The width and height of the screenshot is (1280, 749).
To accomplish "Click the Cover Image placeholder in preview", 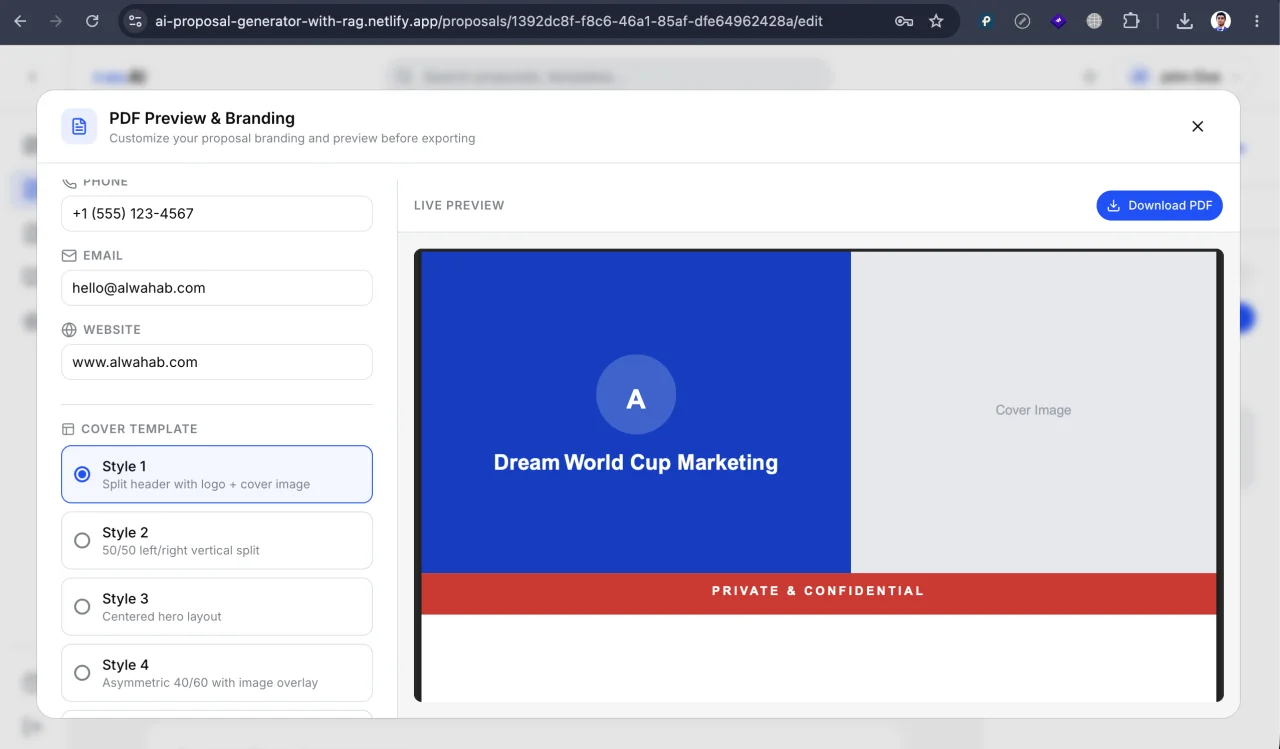I will point(1033,410).
